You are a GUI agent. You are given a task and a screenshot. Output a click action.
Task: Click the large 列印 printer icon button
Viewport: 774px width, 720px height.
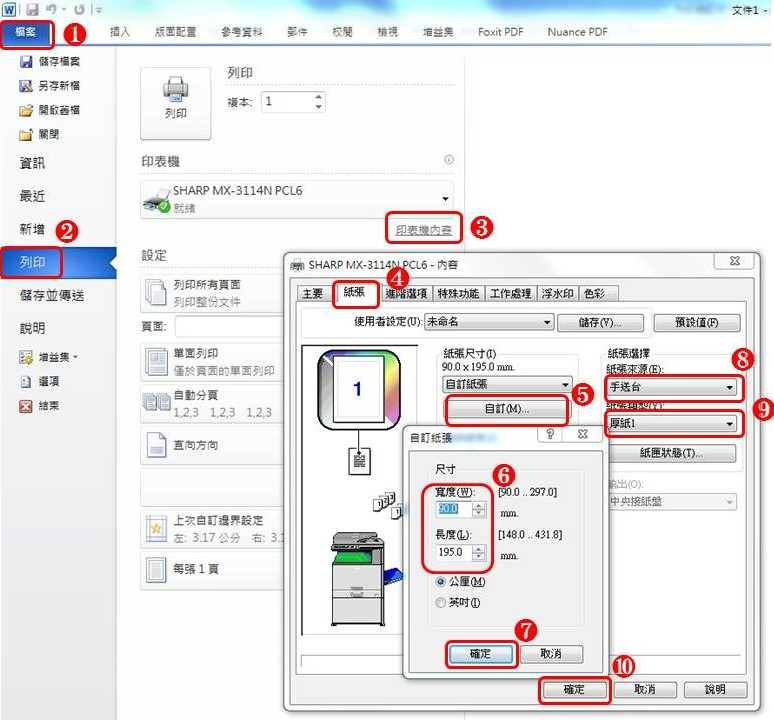(x=175, y=100)
